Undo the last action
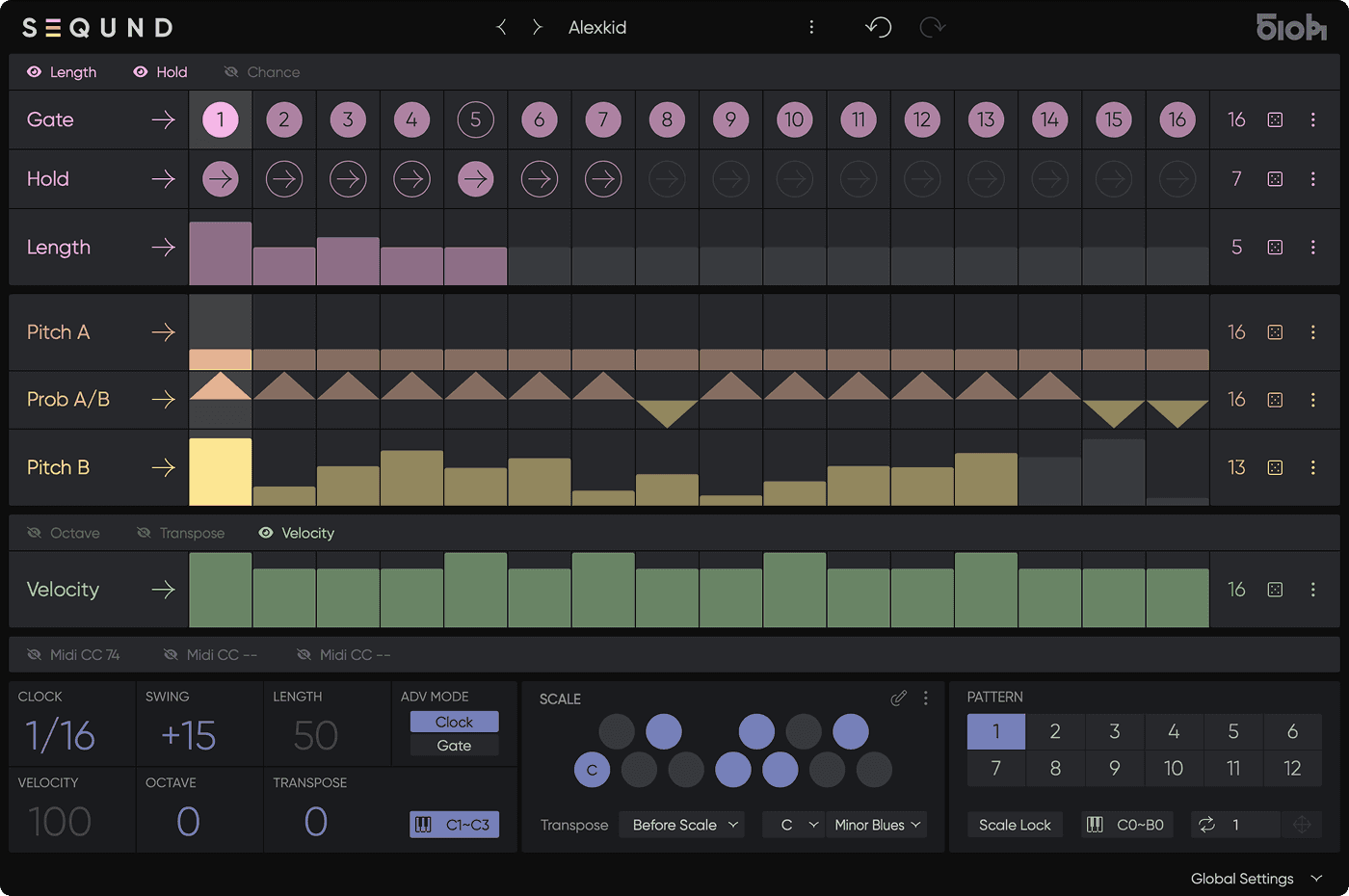The width and height of the screenshot is (1349, 896). click(x=879, y=27)
